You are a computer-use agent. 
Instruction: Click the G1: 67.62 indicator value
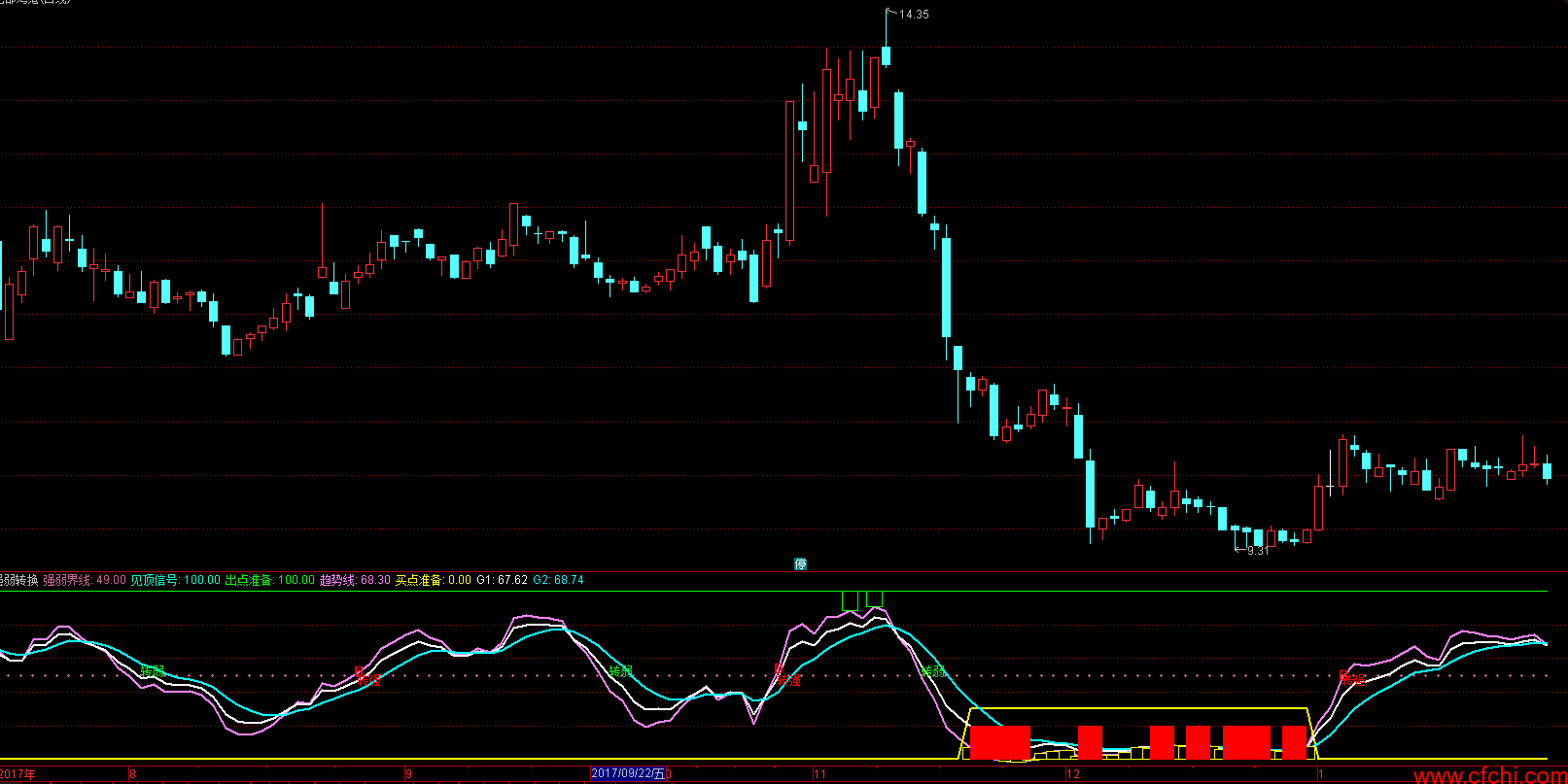tap(502, 580)
